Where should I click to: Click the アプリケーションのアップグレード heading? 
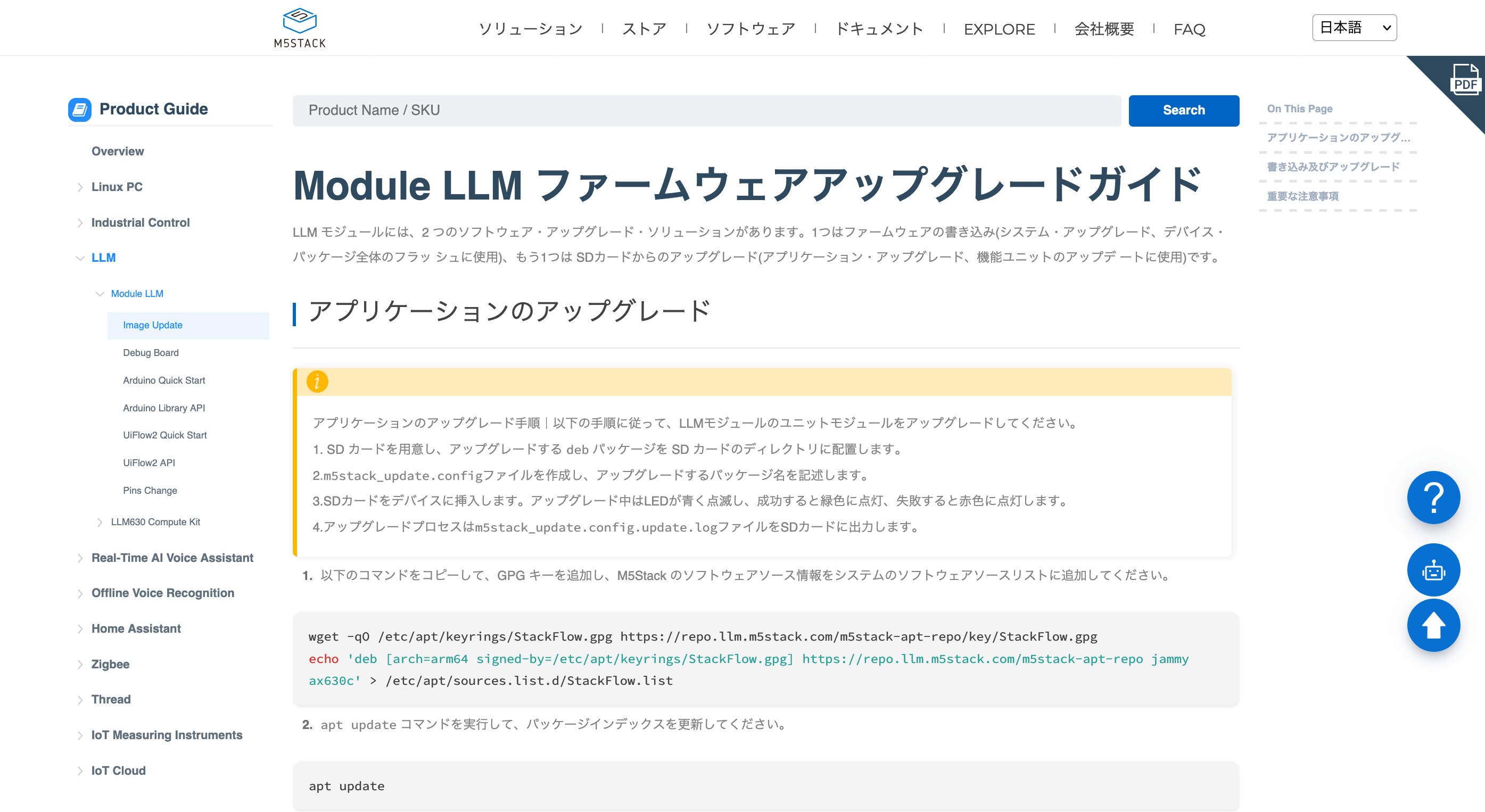[x=509, y=312]
